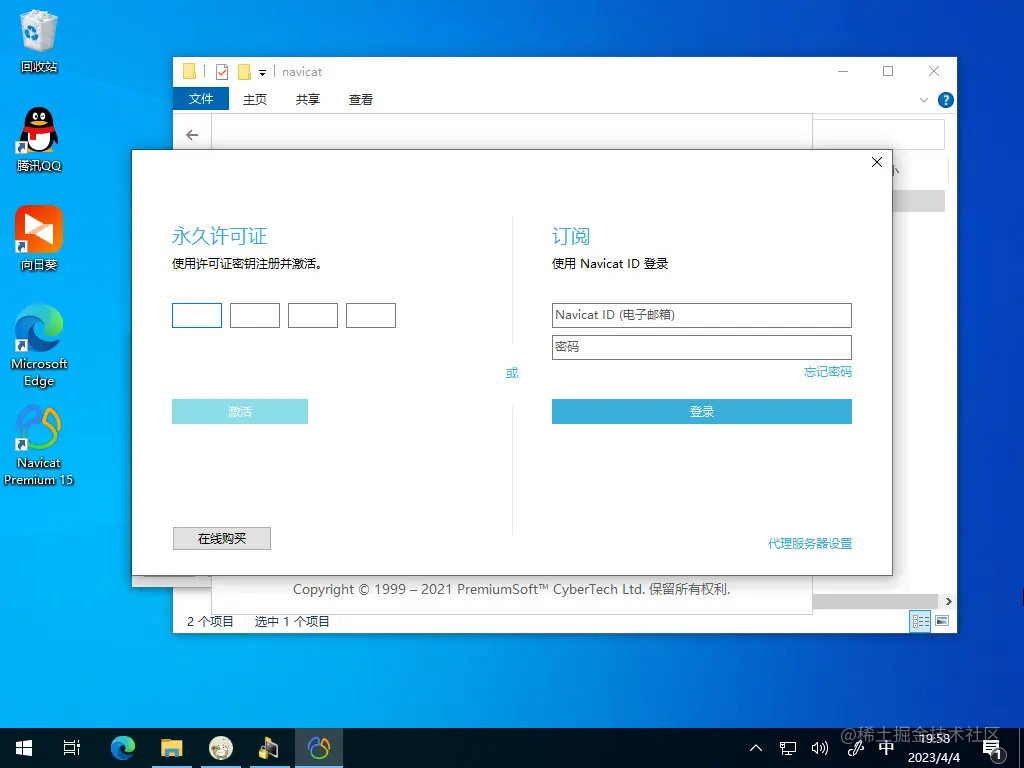Screen dimensions: 1024x768
Task: Click the new folder quick access icon
Action: click(244, 71)
